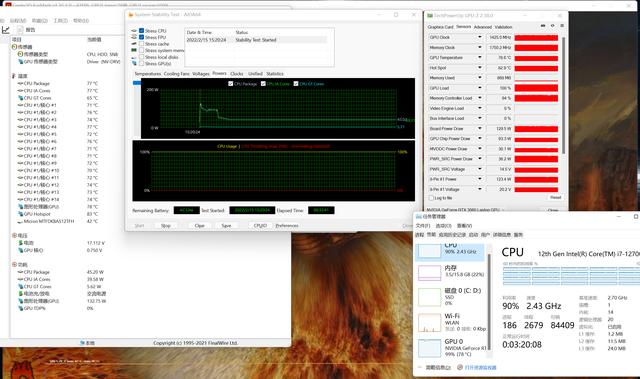Open the Advanced tab in GPU-Z
640x379 pixels.
482,27
